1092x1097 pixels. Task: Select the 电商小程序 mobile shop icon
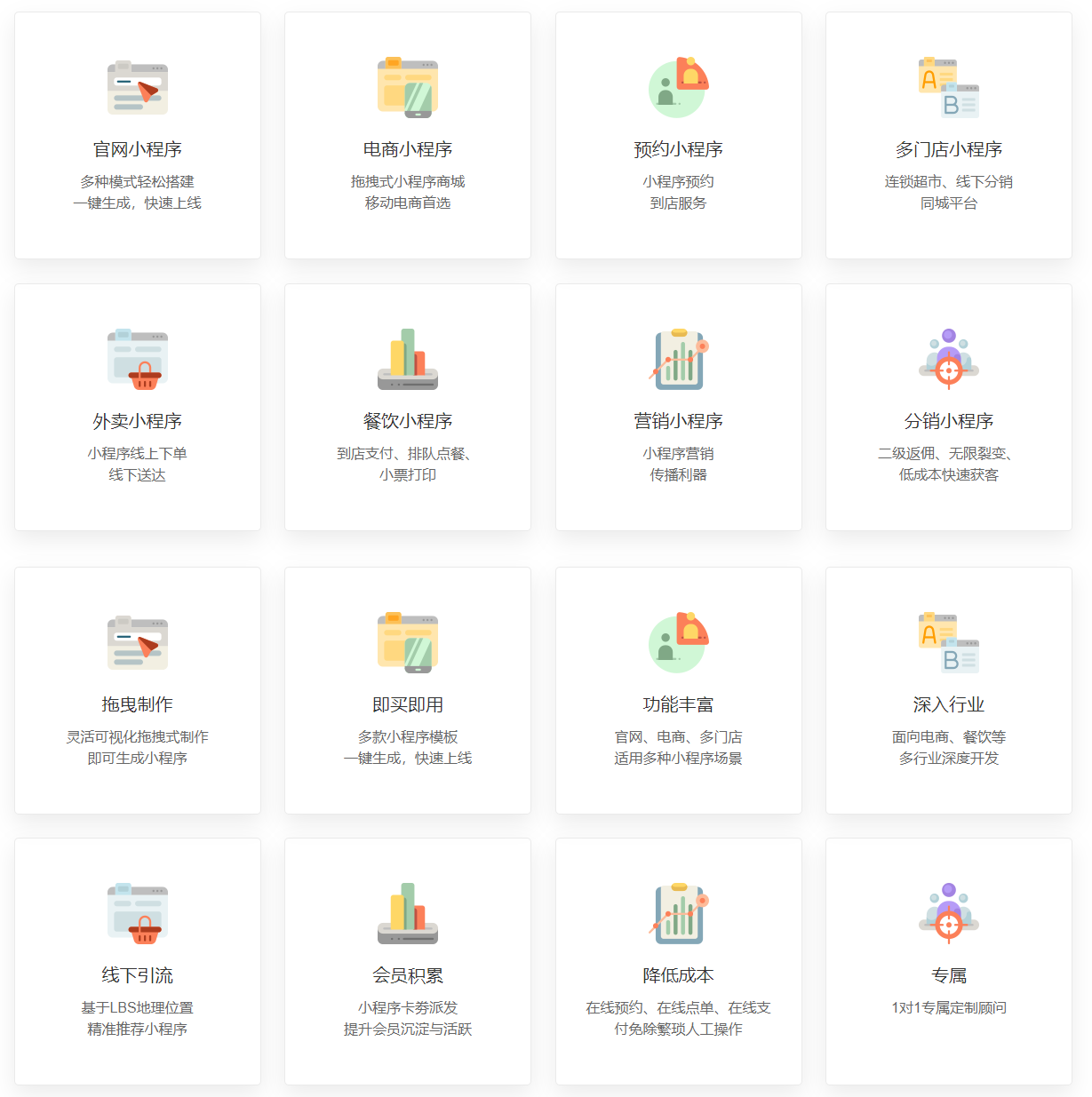[x=408, y=86]
